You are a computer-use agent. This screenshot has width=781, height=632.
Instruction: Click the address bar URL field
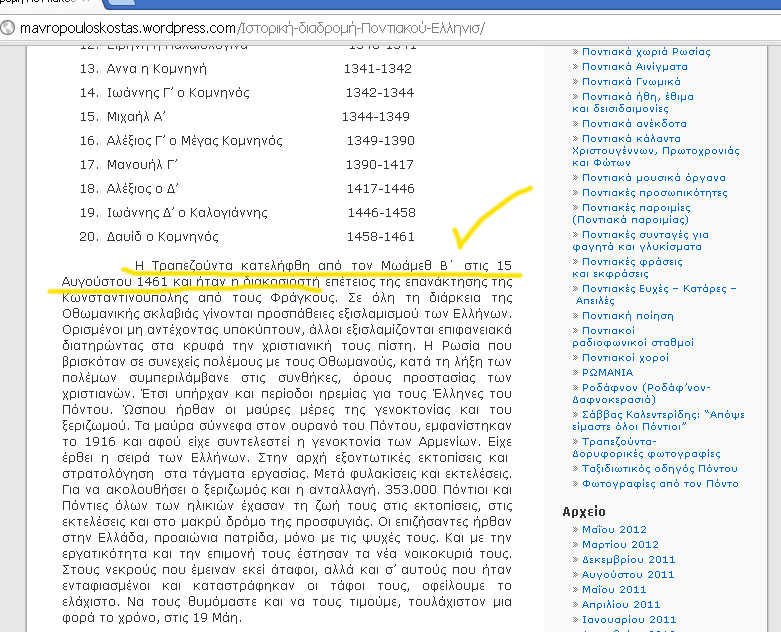click(x=252, y=27)
